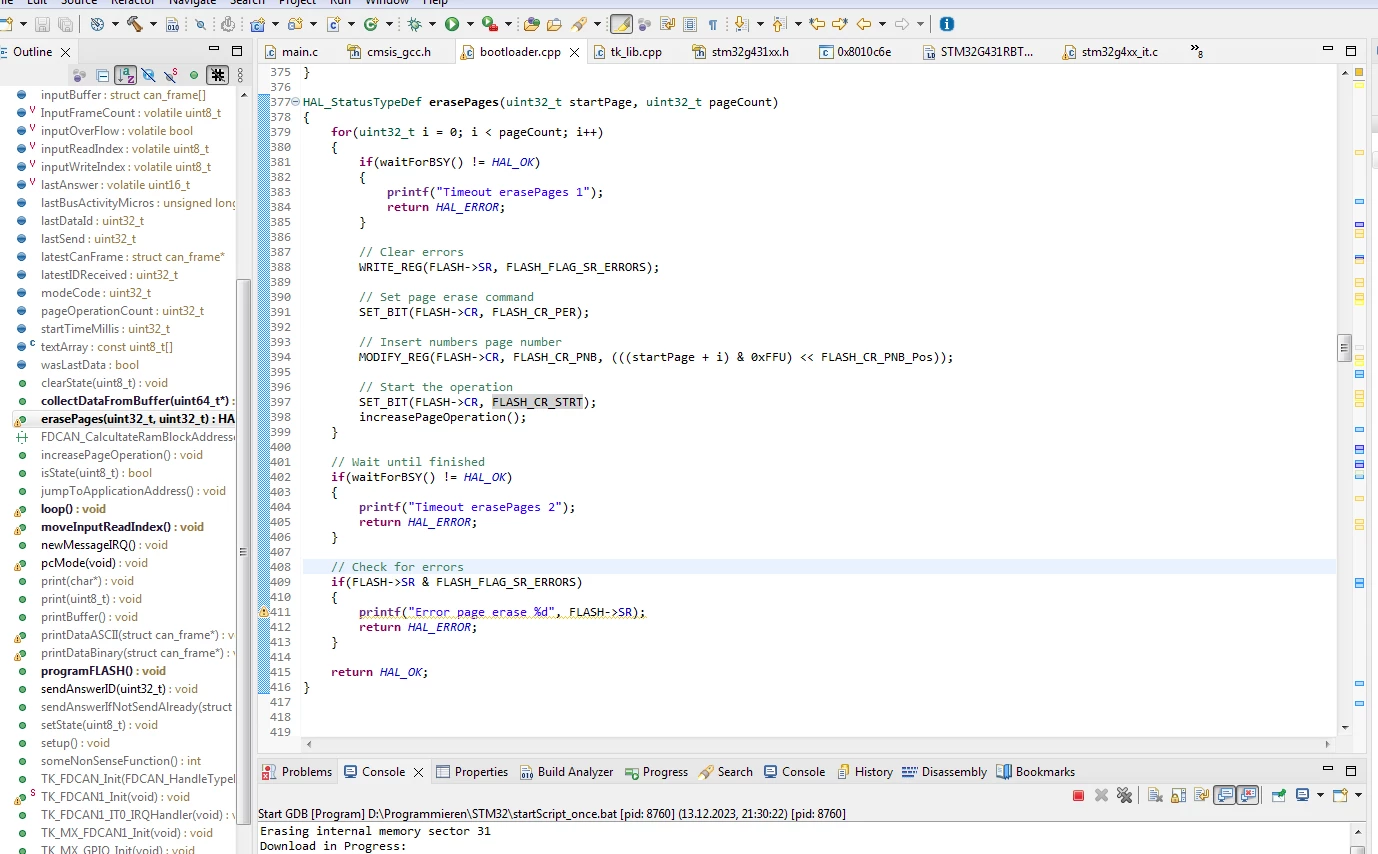Click the External Tools run icon with red toolbox
Image resolution: width=1378 pixels, height=854 pixels.
489,24
